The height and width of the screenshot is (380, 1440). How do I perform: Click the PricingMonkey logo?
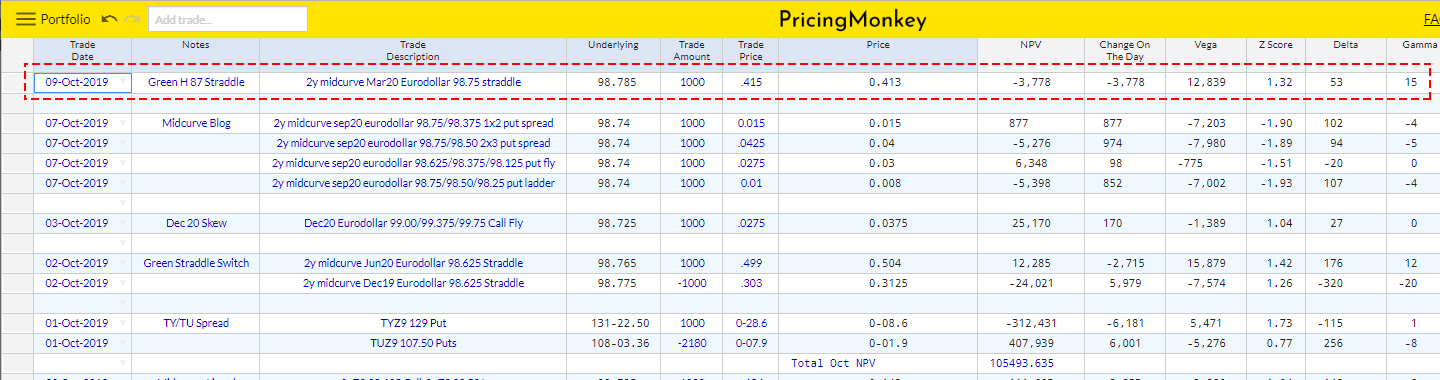[852, 19]
